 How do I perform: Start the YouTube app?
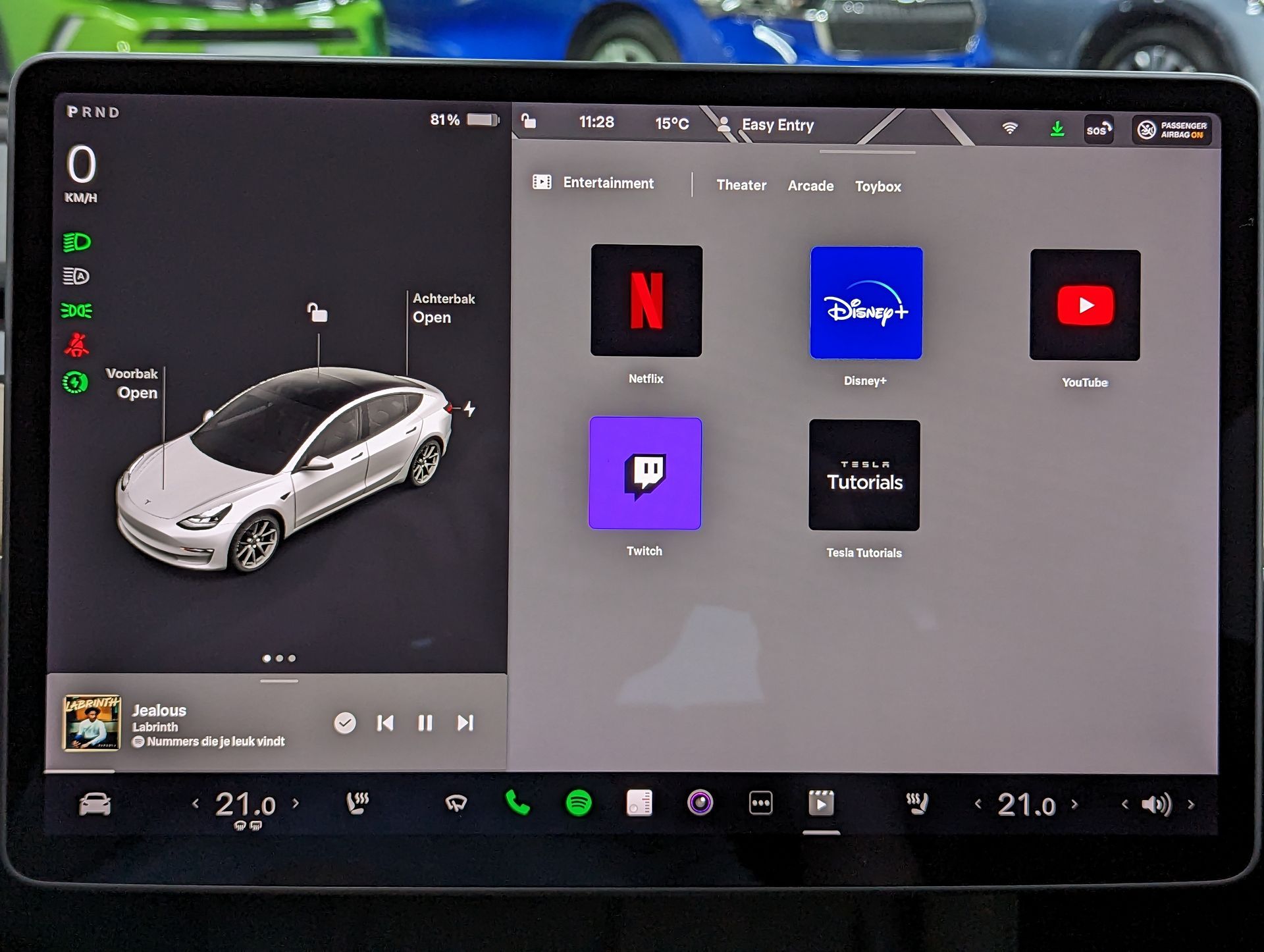[1085, 305]
